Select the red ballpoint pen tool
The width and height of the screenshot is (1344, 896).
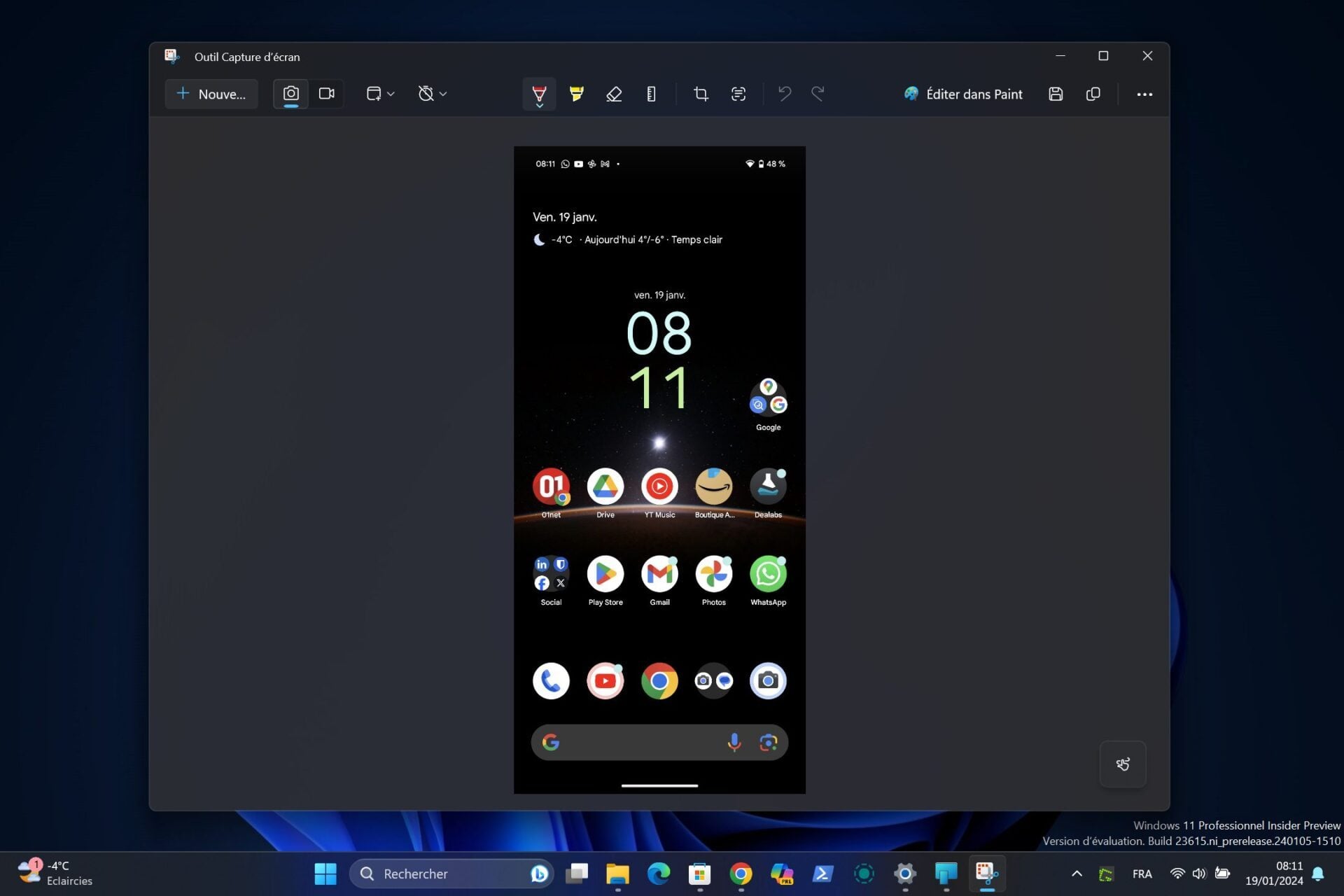[539, 93]
